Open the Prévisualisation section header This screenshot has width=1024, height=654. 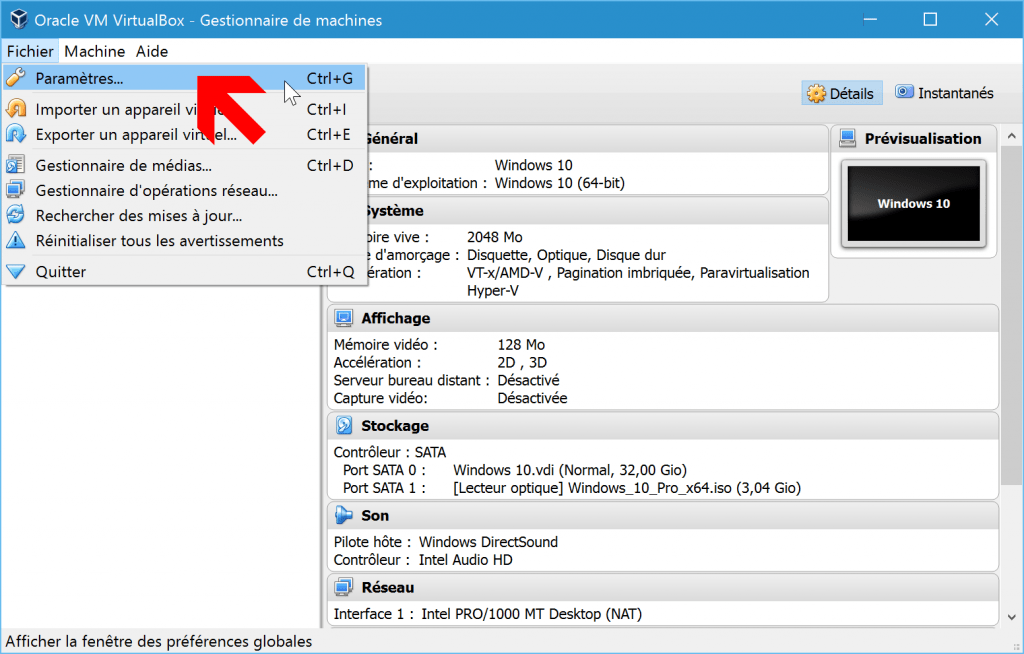point(914,139)
